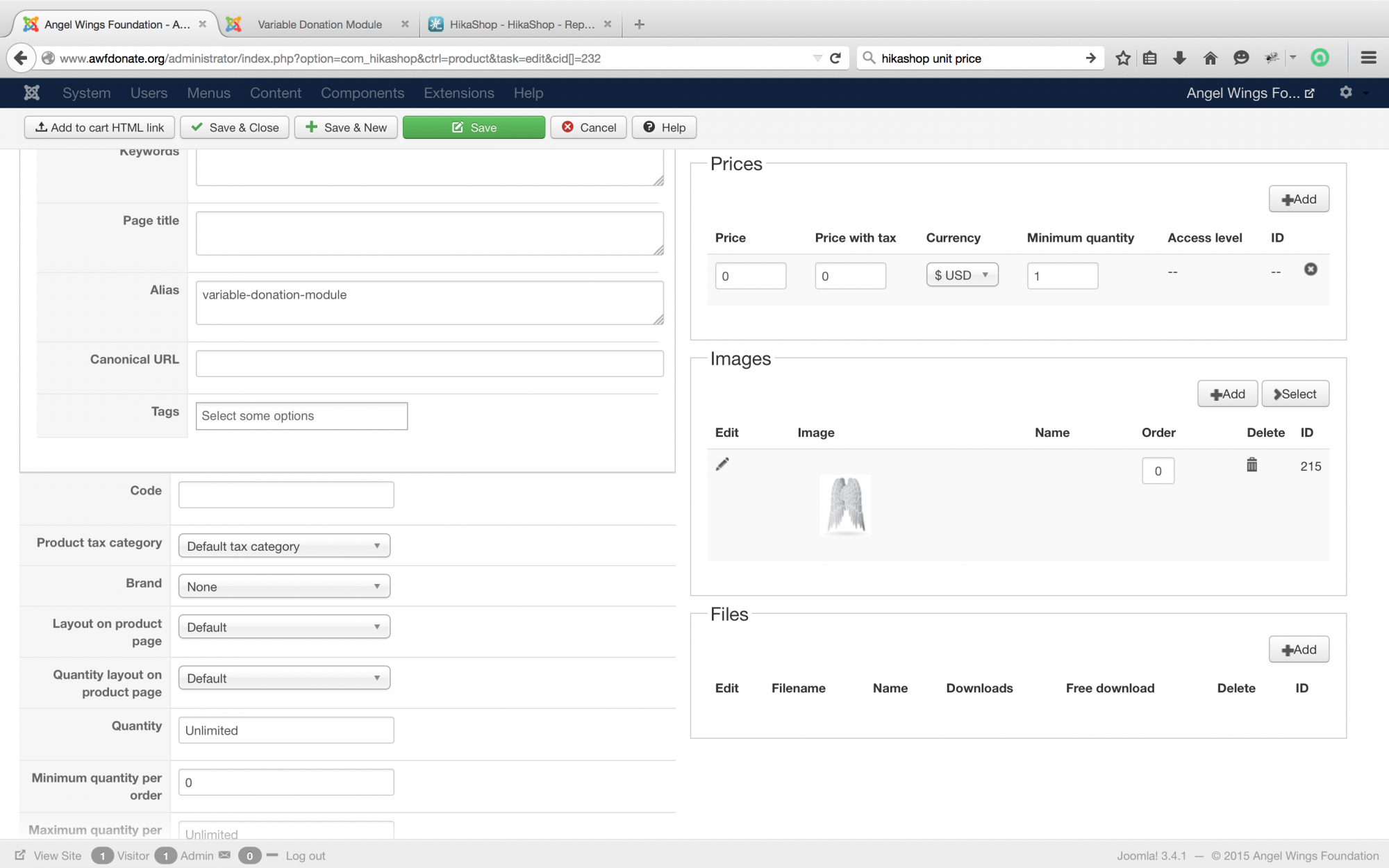Viewport: 1389px width, 868px height.
Task: Click the trash delete icon for image 215
Action: [x=1251, y=465]
